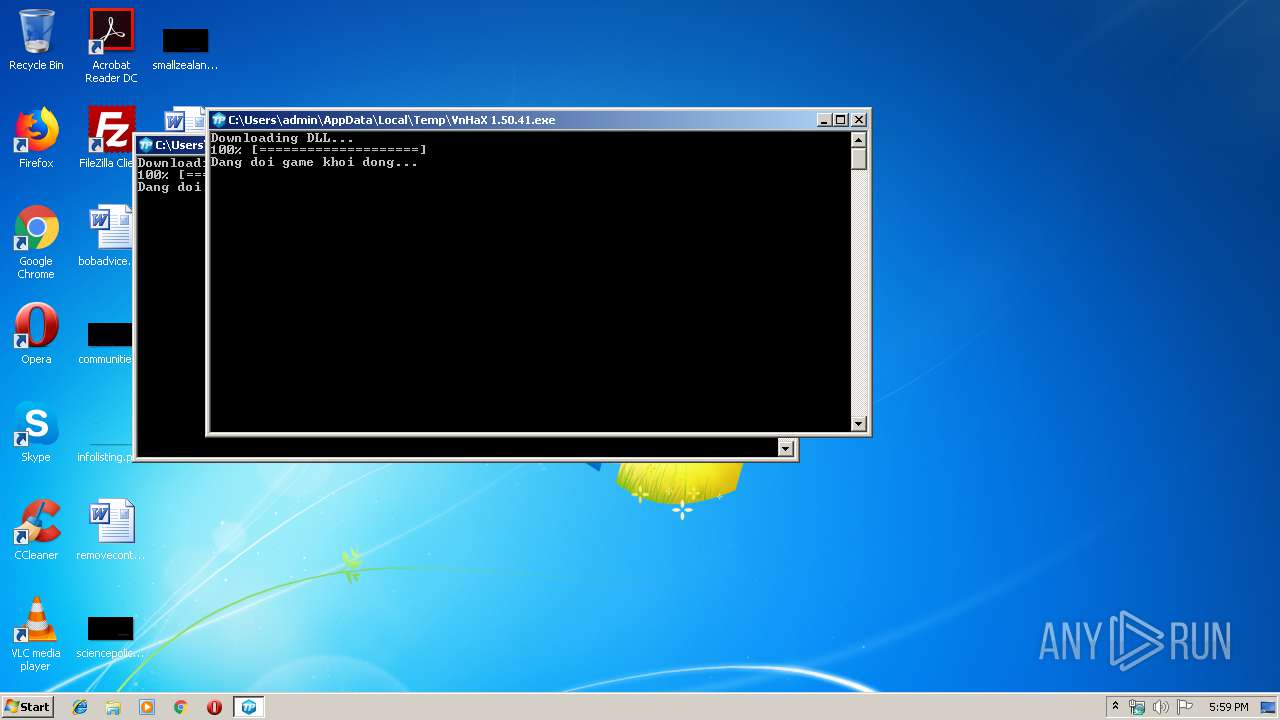Minimize the front VnHaX console window
Image resolution: width=1280 pixels, height=720 pixels.
click(x=824, y=120)
